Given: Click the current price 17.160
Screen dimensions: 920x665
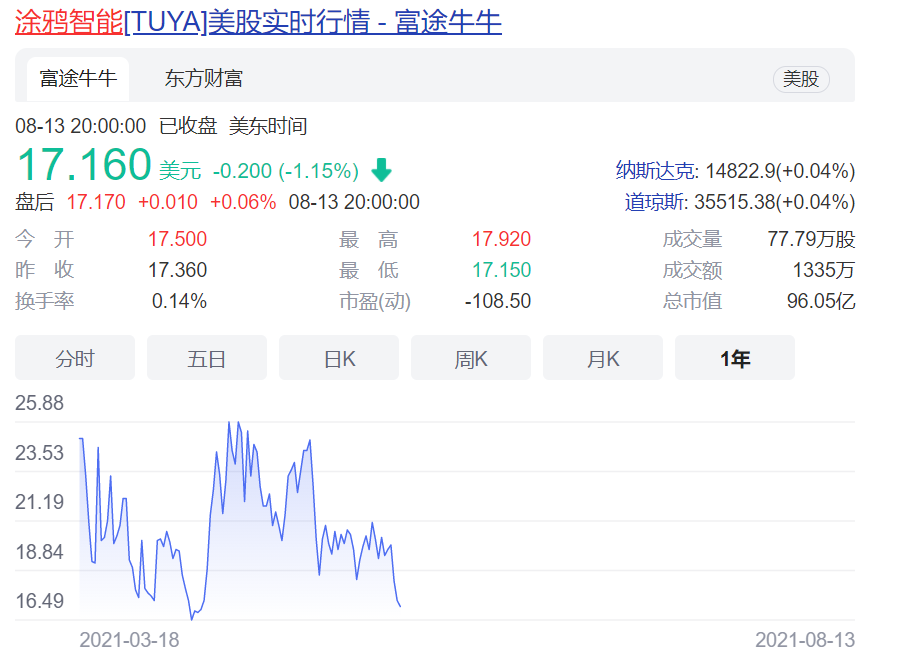Looking at the screenshot, I should click(x=84, y=164).
